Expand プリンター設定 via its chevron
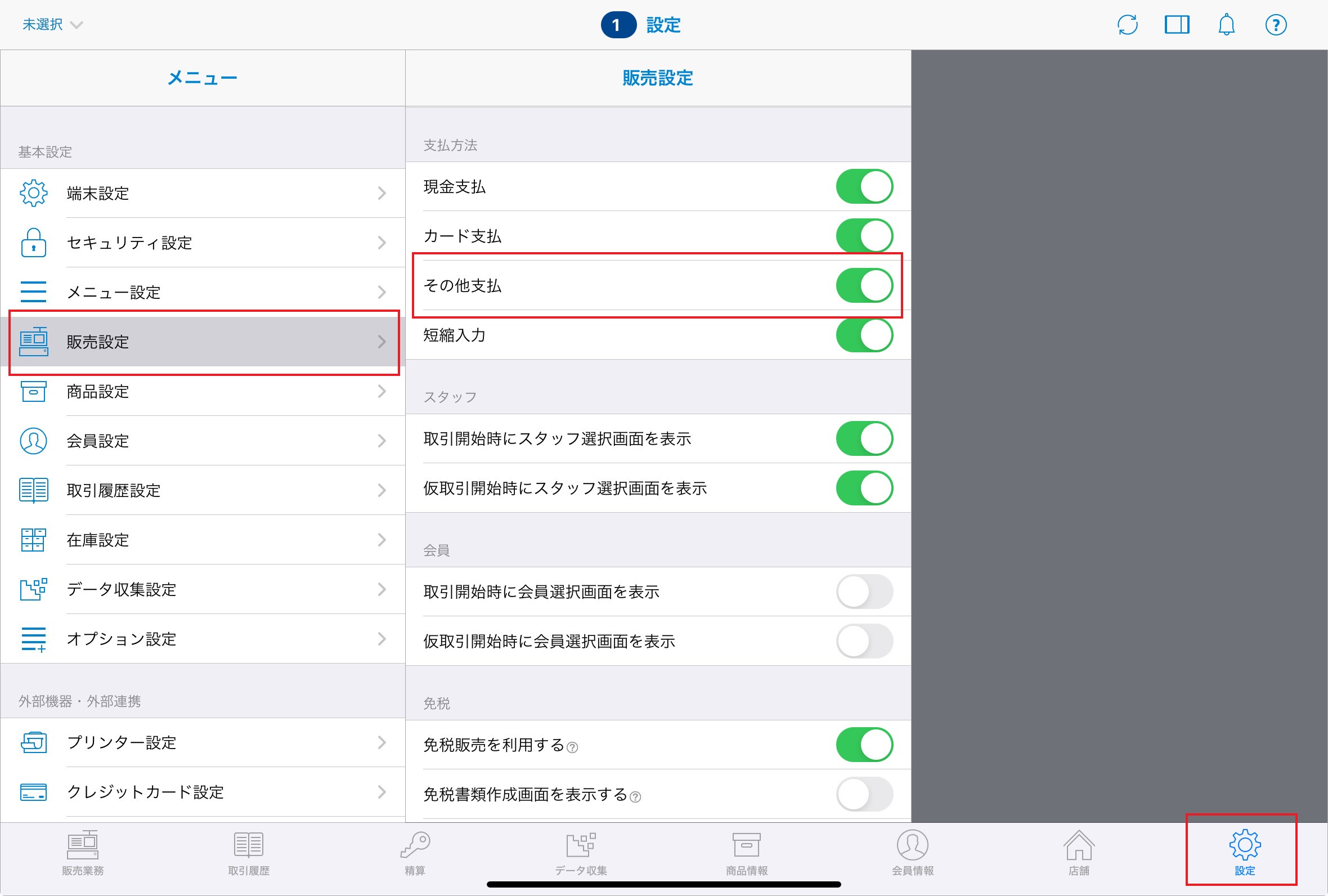Viewport: 1328px width, 896px height. [x=382, y=742]
